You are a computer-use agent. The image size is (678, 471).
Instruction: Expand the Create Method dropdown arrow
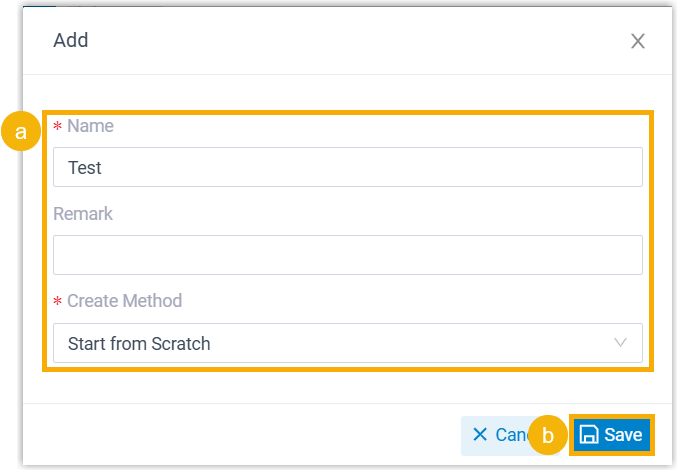tap(621, 343)
